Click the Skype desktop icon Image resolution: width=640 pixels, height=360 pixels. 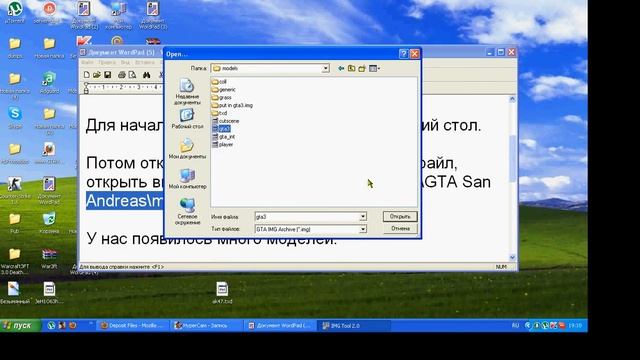click(x=15, y=118)
